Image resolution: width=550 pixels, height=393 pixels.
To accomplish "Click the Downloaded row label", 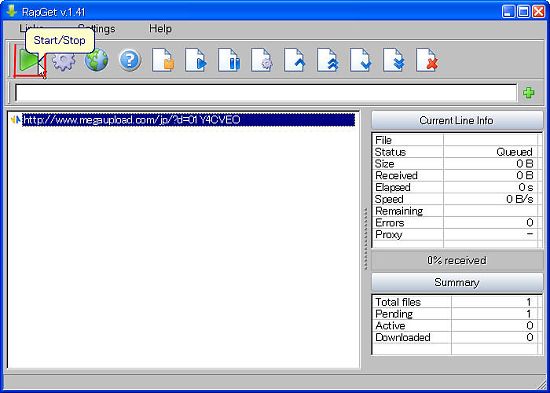I will pyautogui.click(x=403, y=337).
